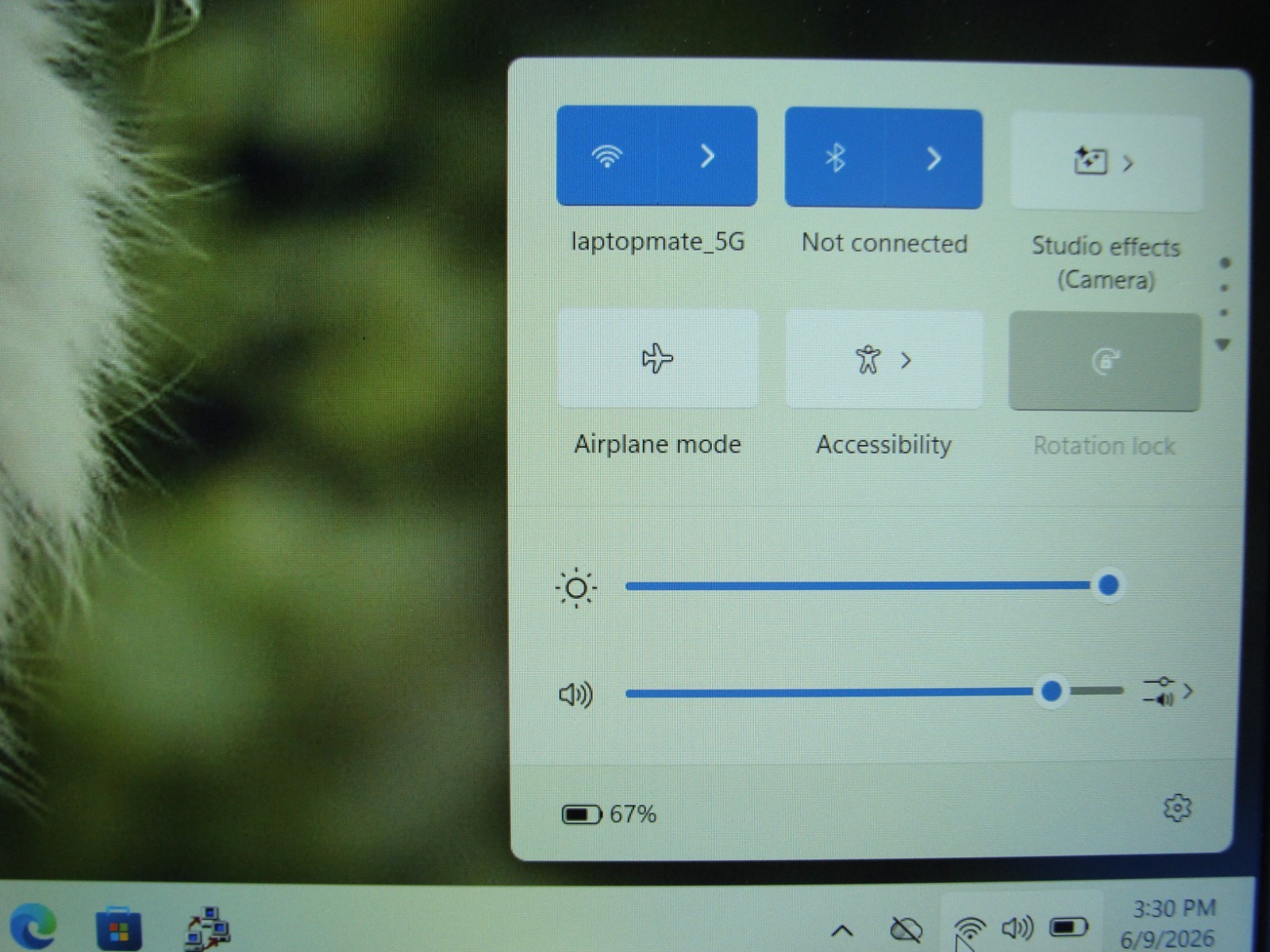The image size is (1270, 952).
Task: Toggle Wi-Fi off in quick settings
Action: [x=607, y=155]
